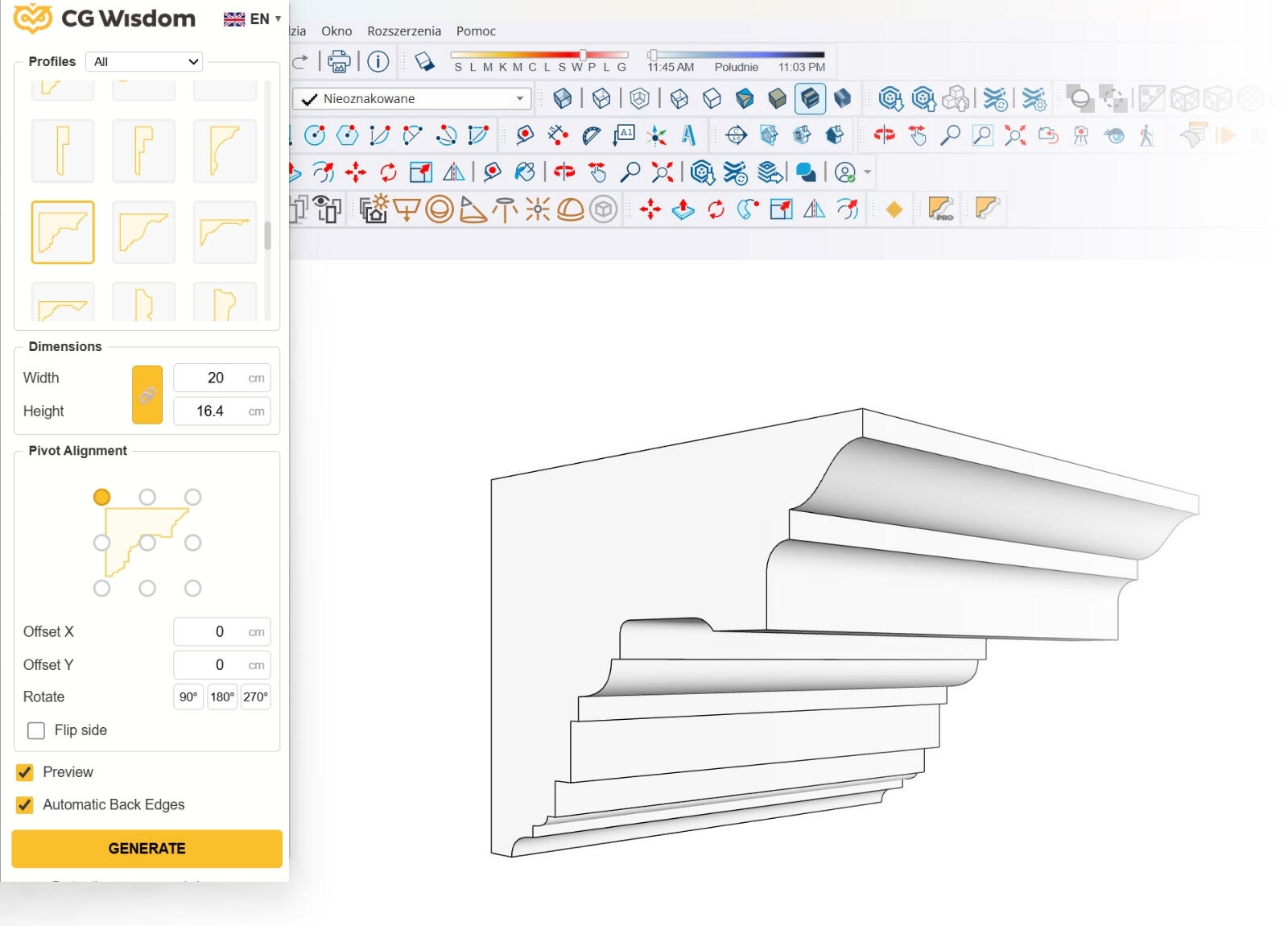Click the dimensions link chain icon
This screenshot has width=1288, height=926.
tap(147, 395)
